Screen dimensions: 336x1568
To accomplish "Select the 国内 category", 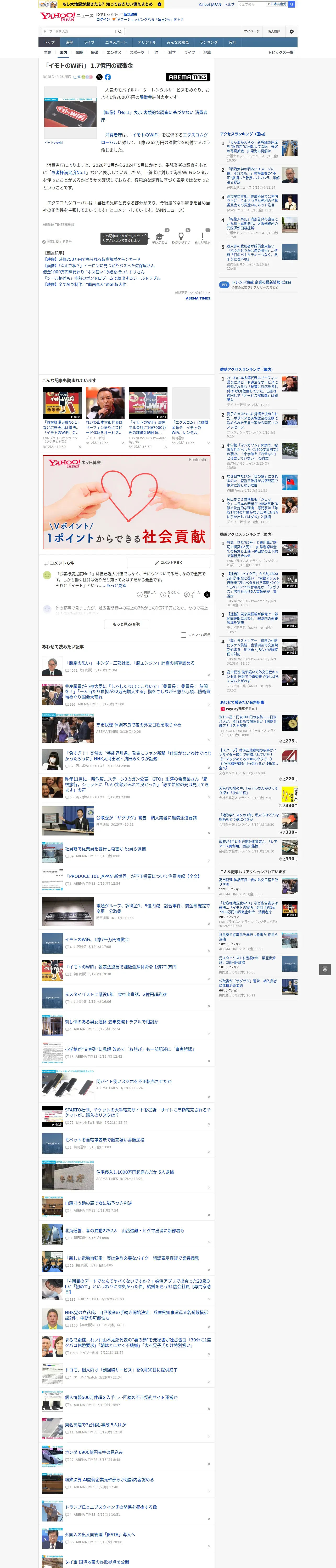I will [63, 52].
